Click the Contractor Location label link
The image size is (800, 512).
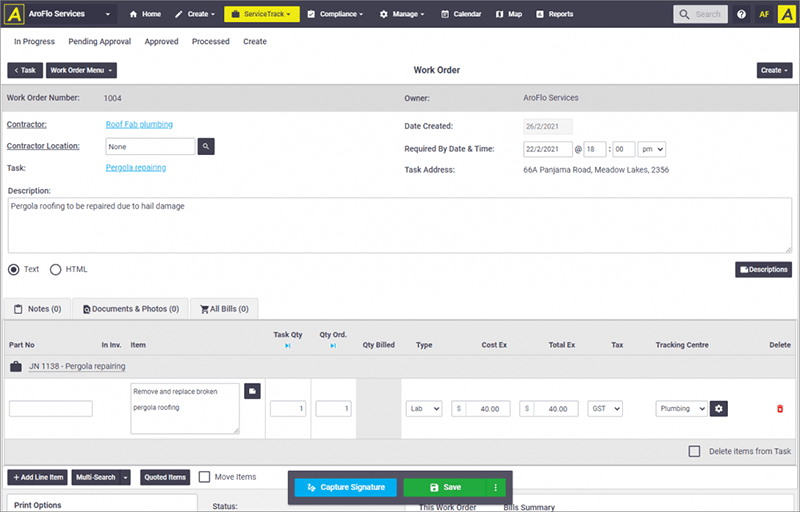[x=43, y=146]
